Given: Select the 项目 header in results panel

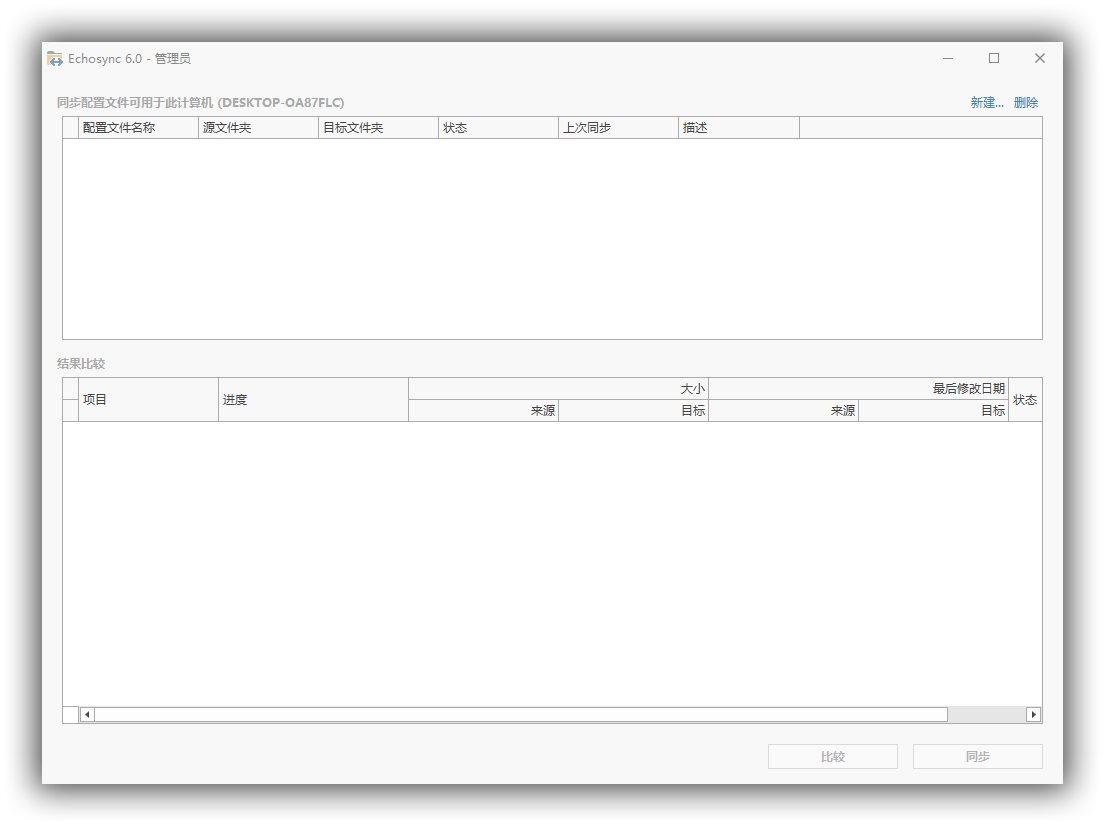Looking at the screenshot, I should [145, 399].
